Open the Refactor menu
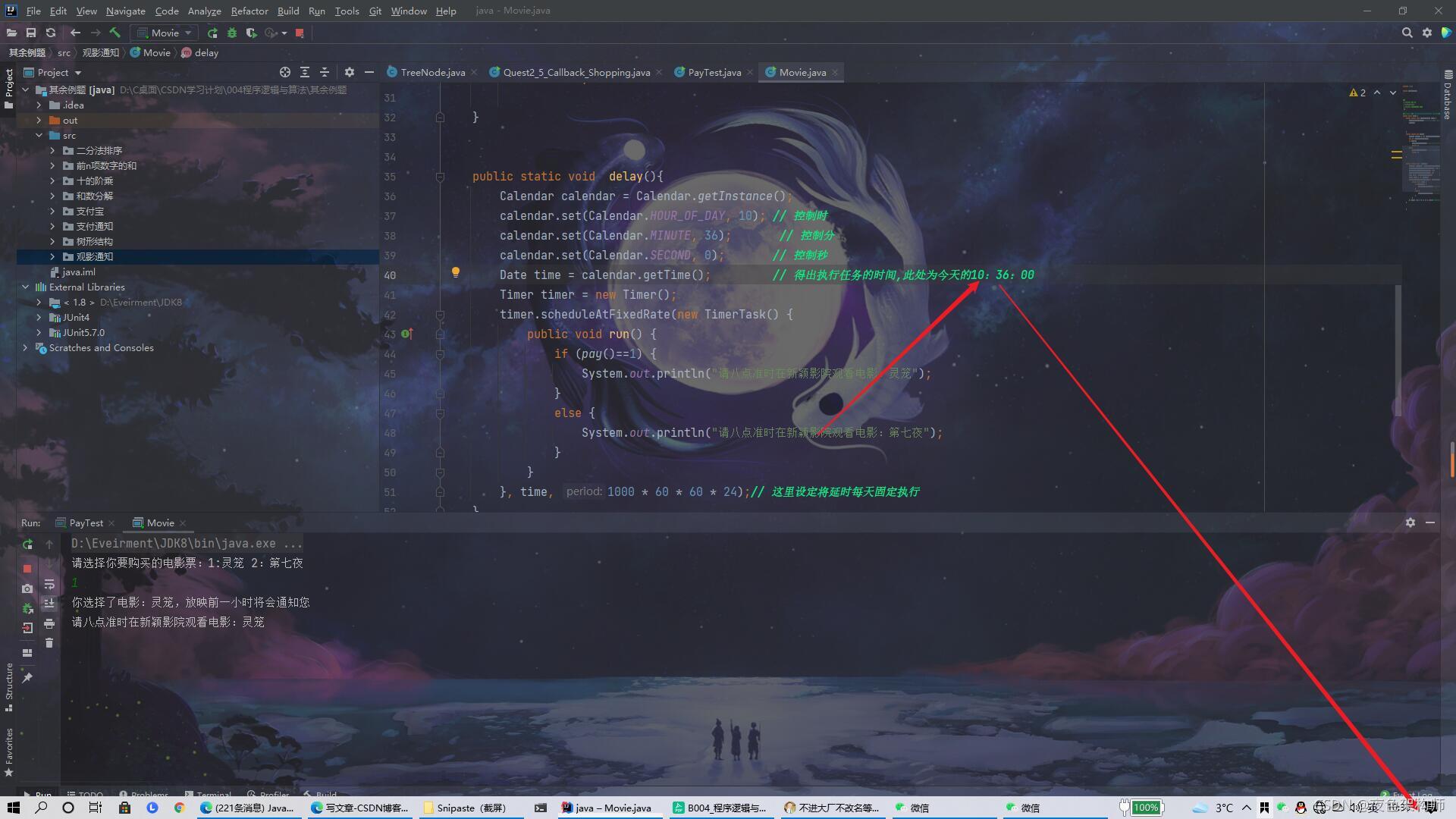 (249, 11)
